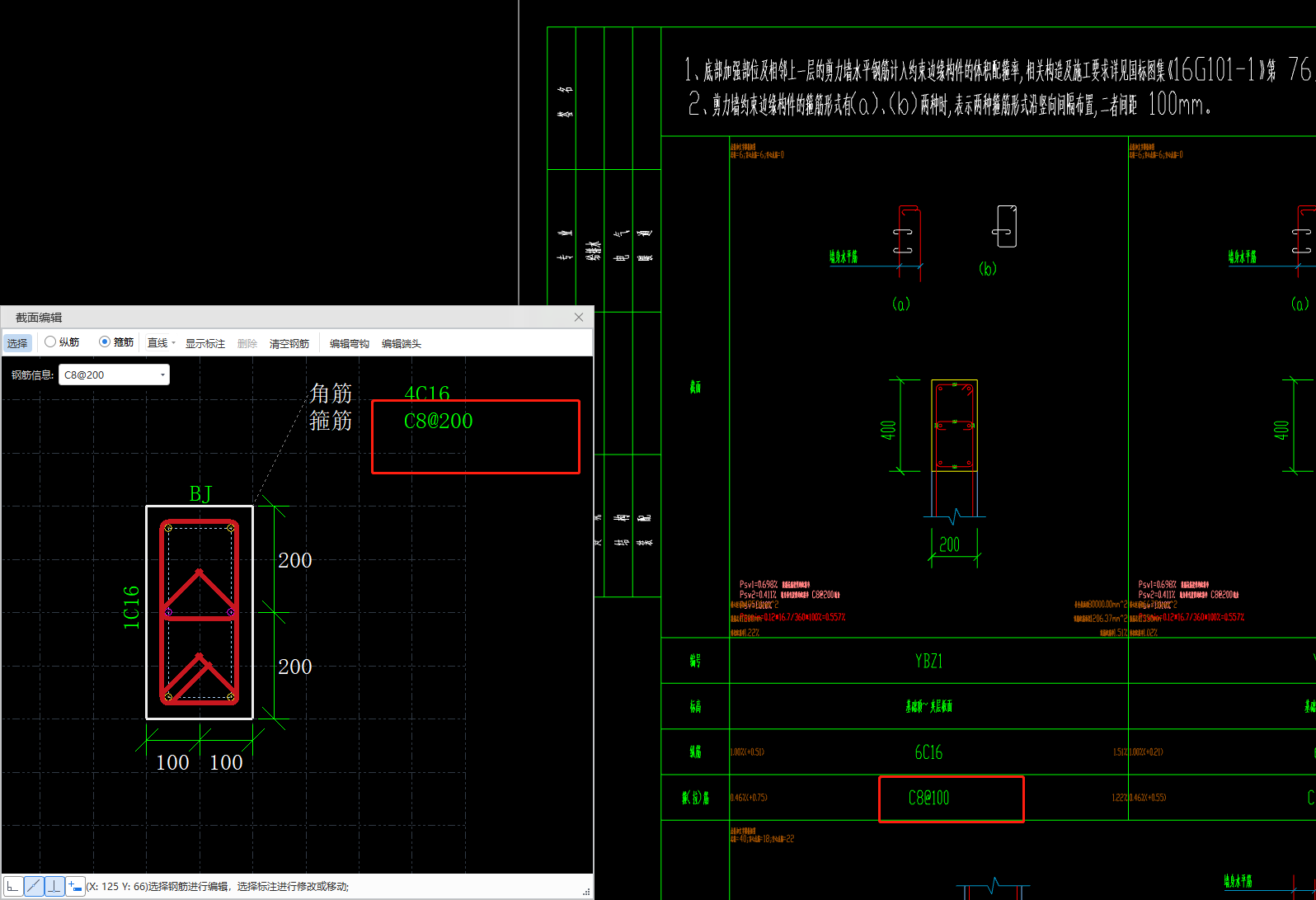1316x900 pixels.
Task: Toggle the diagonal line snap icon
Action: (x=34, y=887)
